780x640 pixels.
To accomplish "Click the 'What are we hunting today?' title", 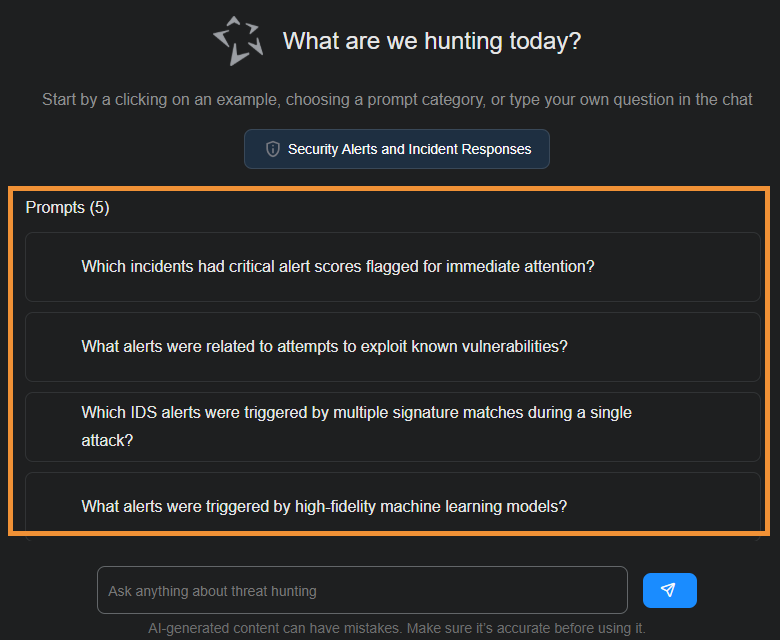I will click(x=432, y=41).
